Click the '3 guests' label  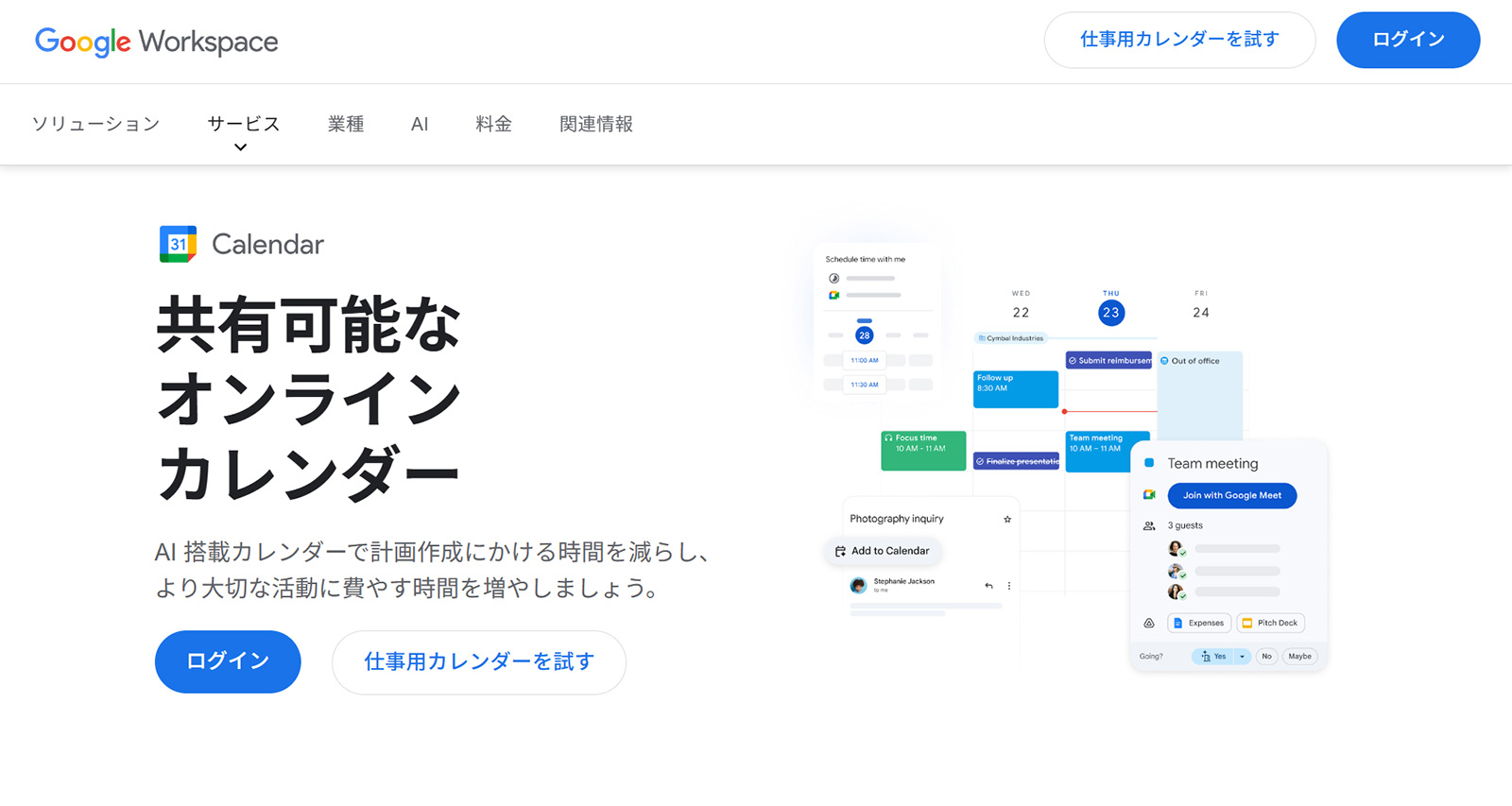coord(1185,525)
